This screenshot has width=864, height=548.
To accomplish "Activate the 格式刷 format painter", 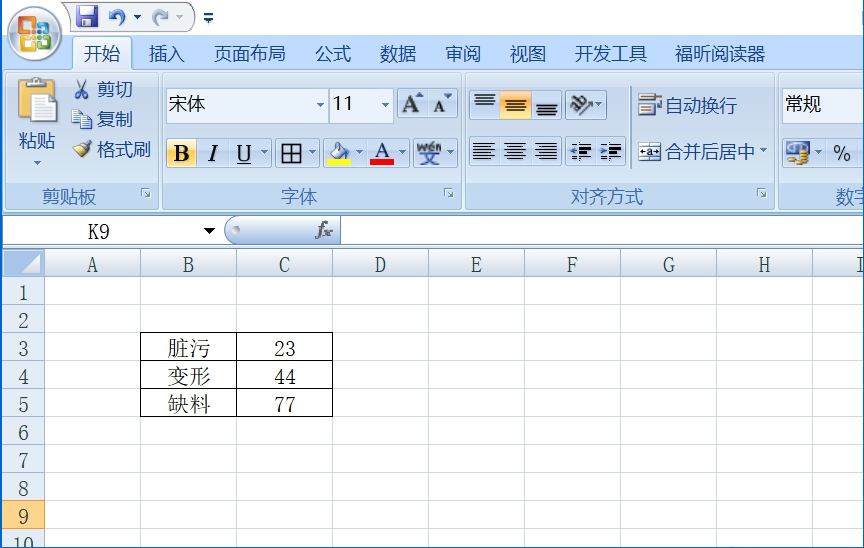I will click(x=111, y=149).
